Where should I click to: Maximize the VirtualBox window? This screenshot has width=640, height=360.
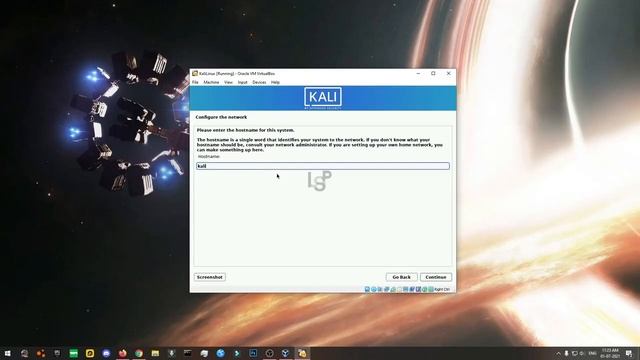pyautogui.click(x=433, y=73)
